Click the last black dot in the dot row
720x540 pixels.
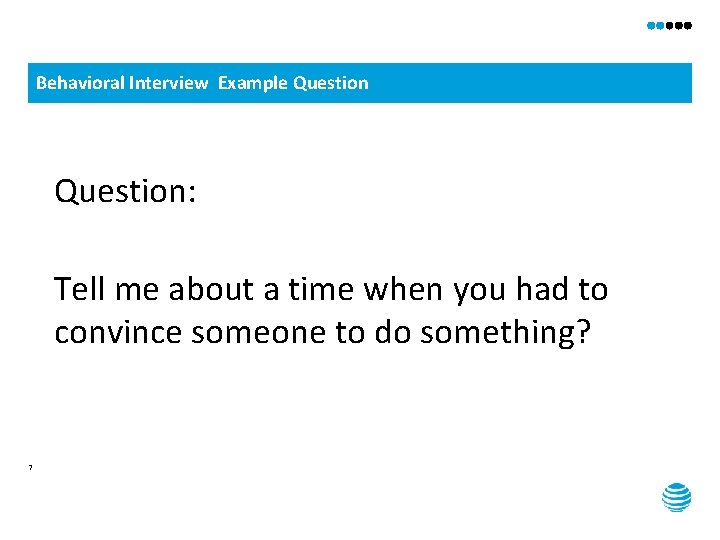pyautogui.click(x=688, y=26)
